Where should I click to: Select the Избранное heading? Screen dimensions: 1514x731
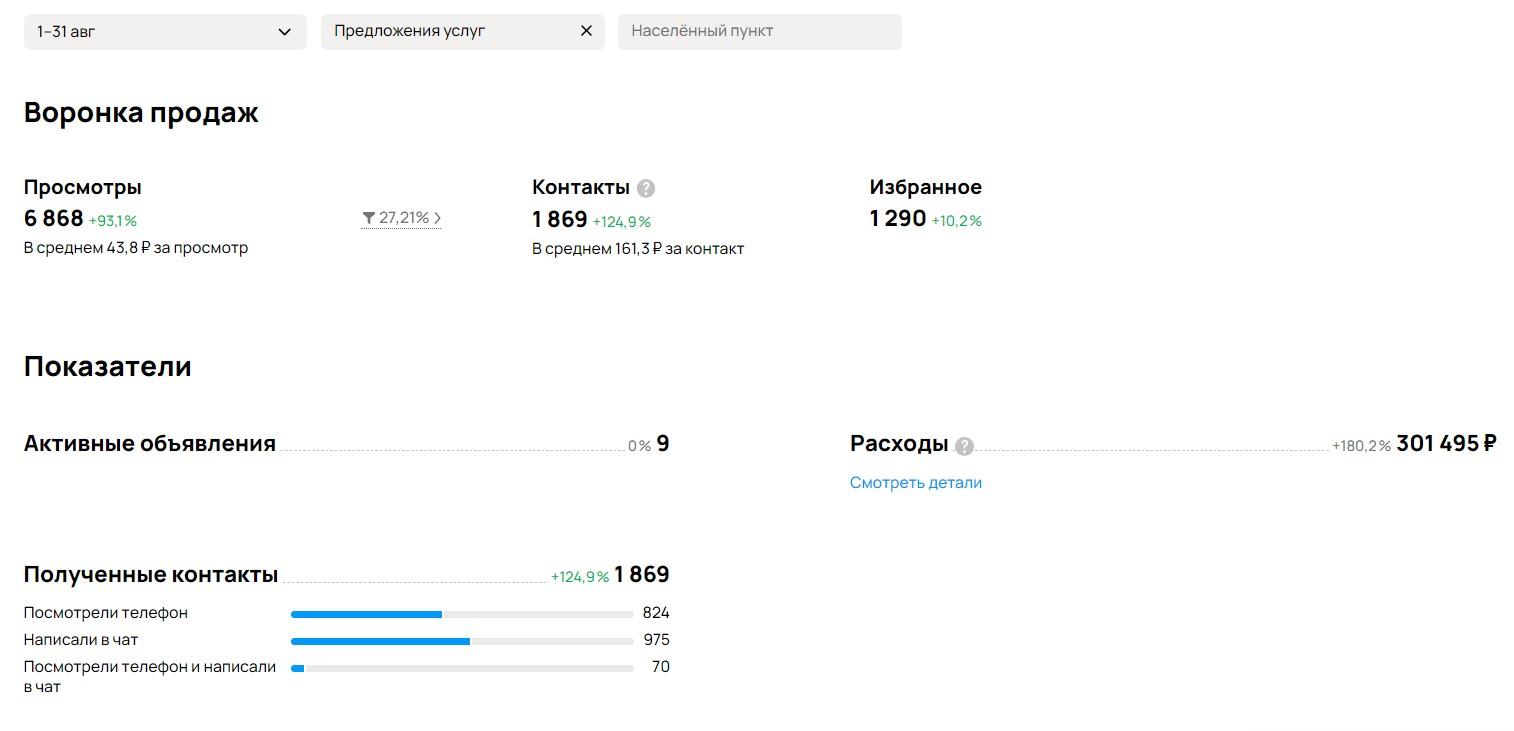[926, 187]
